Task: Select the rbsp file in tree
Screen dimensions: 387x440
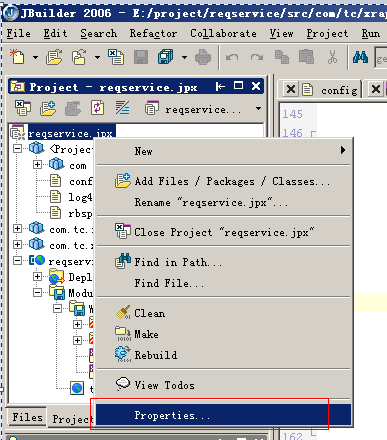Action: [x=80, y=213]
